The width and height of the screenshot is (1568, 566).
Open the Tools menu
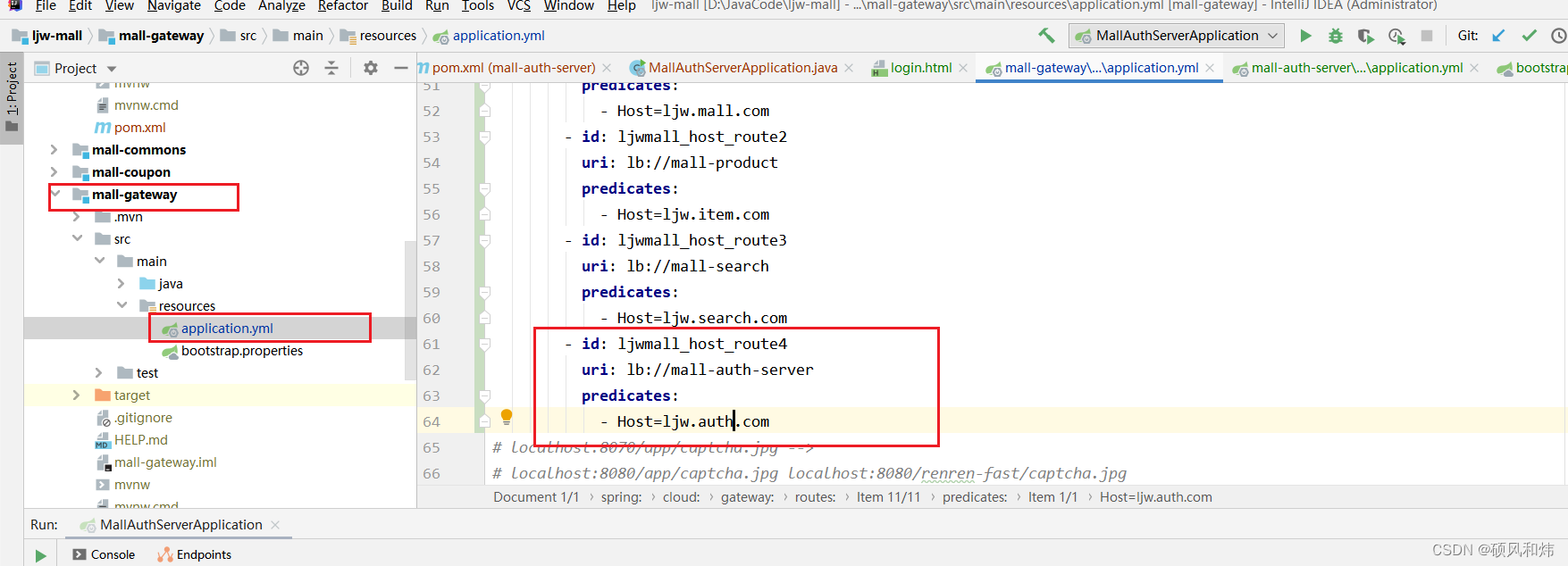coord(478,6)
